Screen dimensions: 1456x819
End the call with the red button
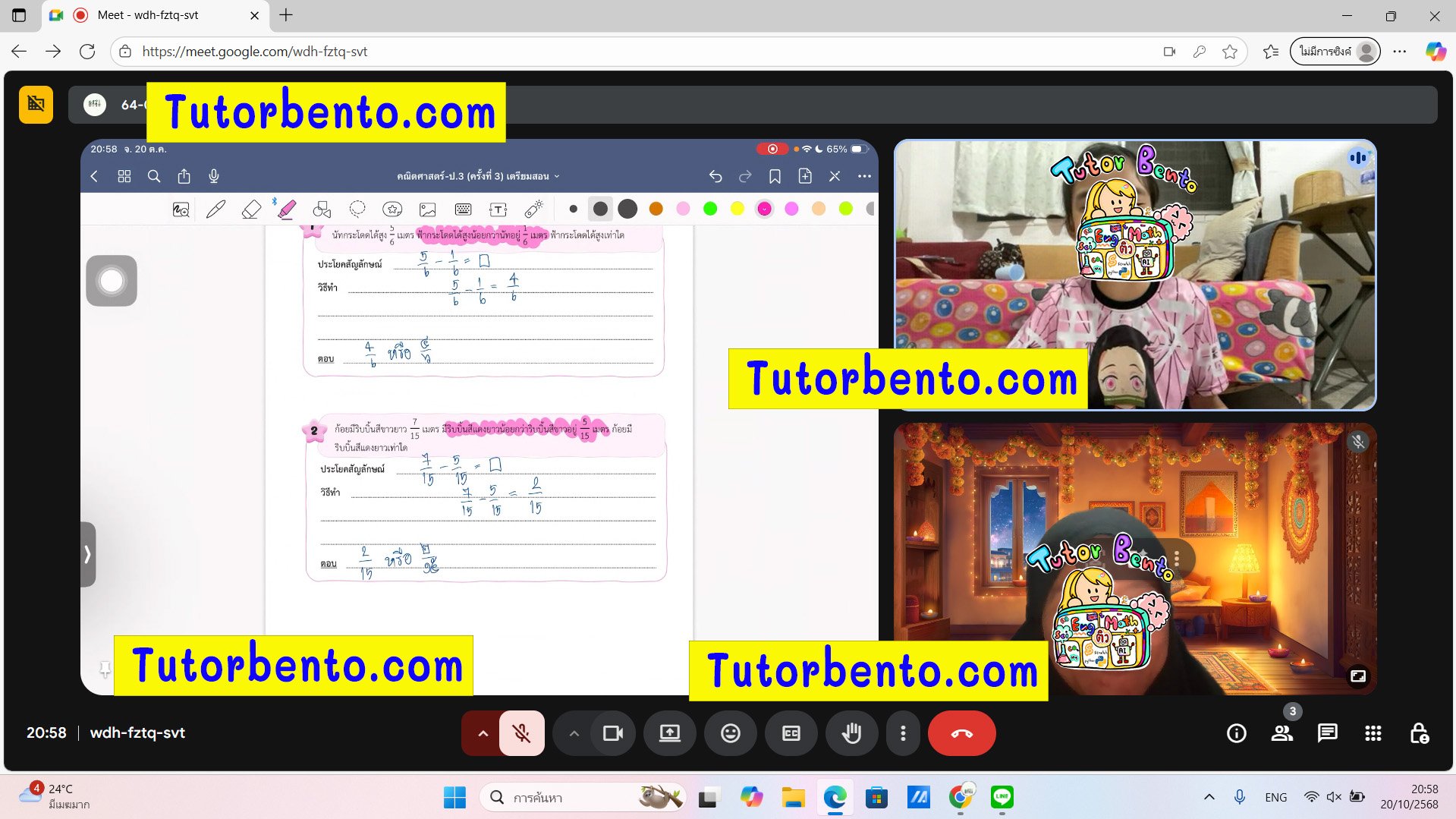[x=961, y=733]
